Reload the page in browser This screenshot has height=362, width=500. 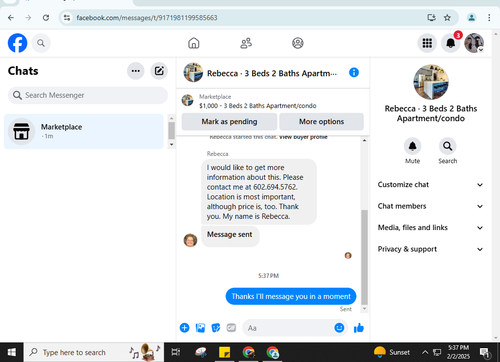[x=46, y=18]
